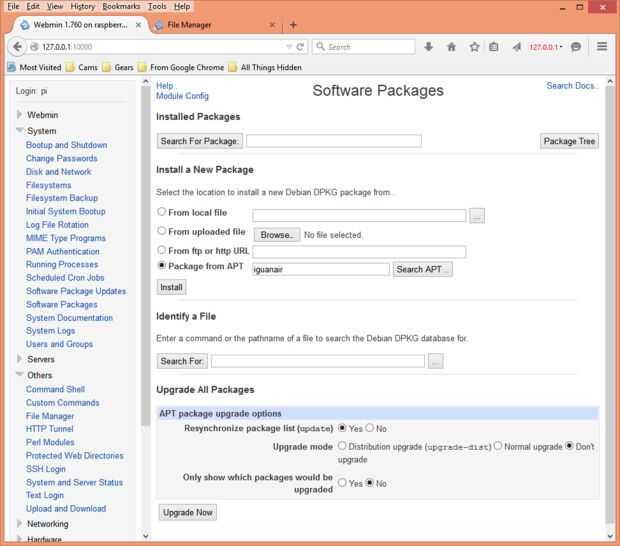The width and height of the screenshot is (620, 546).
Task: Collapse the System section in sidebar
Action: [19, 131]
